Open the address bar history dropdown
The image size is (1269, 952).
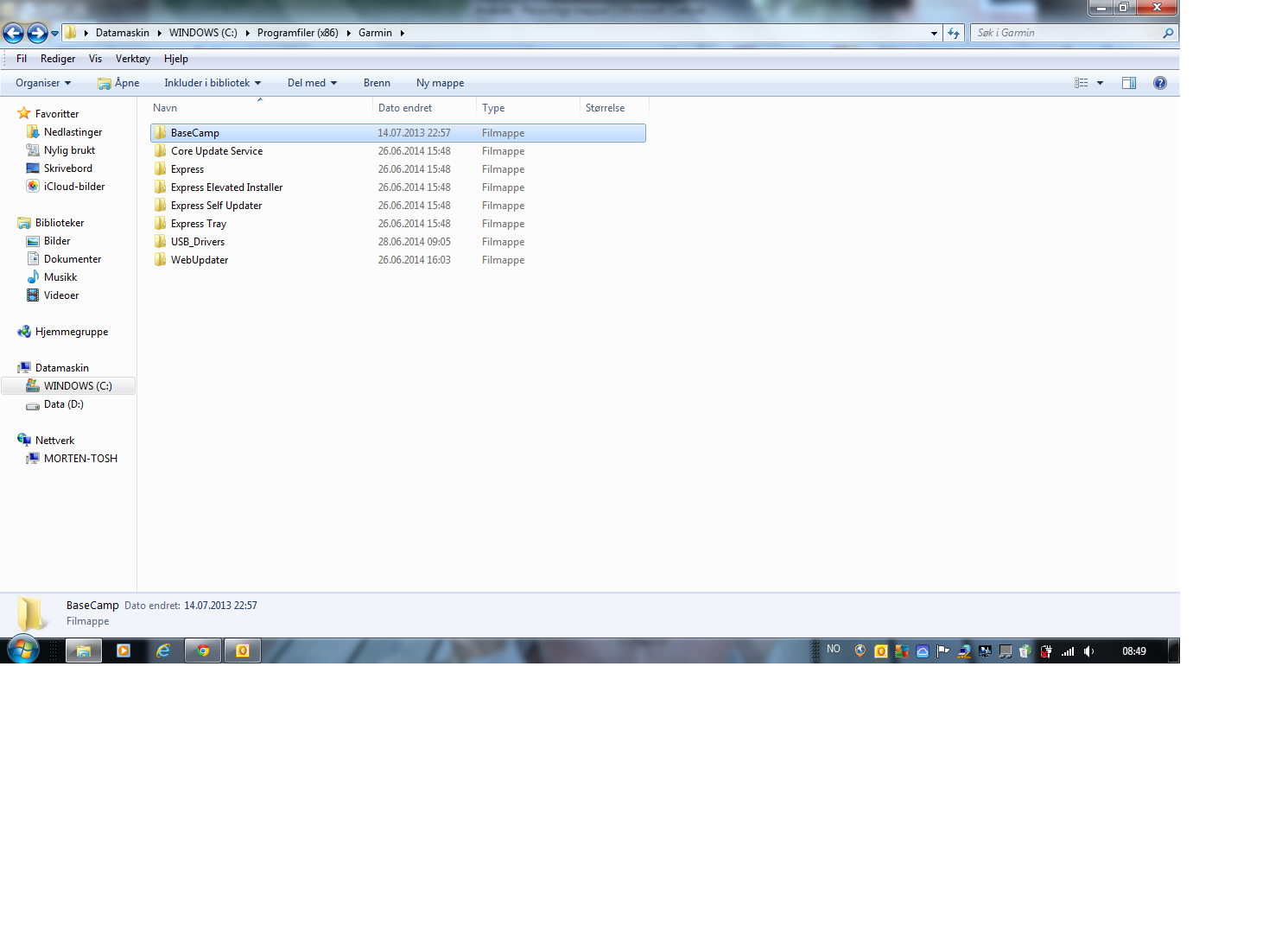934,33
